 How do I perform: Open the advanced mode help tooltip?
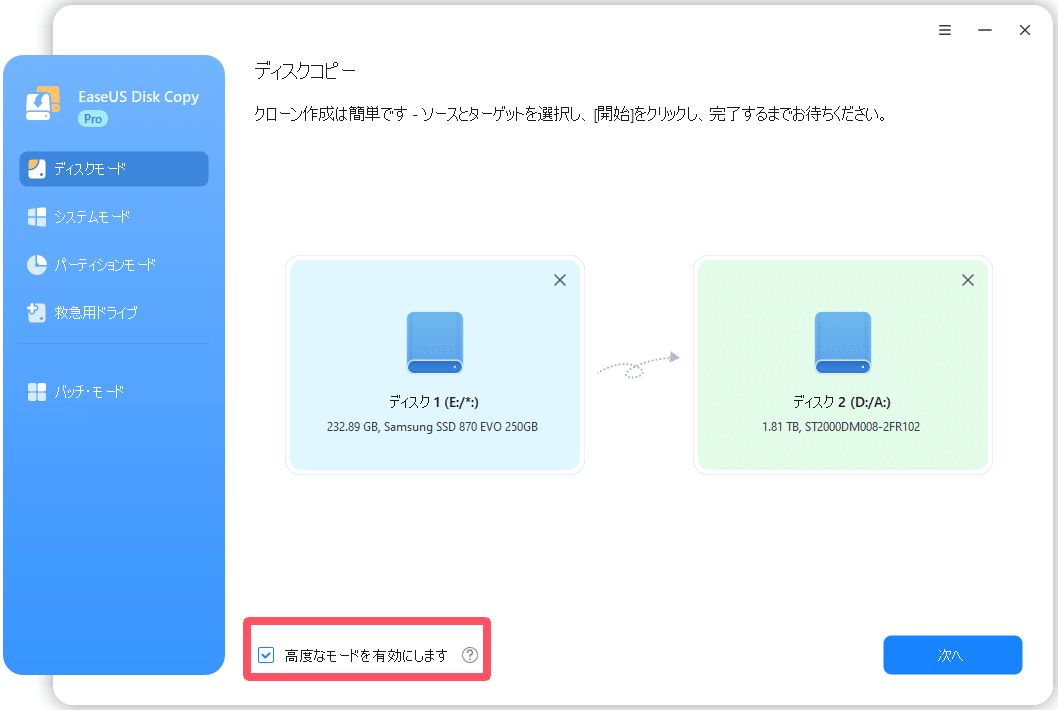coord(469,655)
